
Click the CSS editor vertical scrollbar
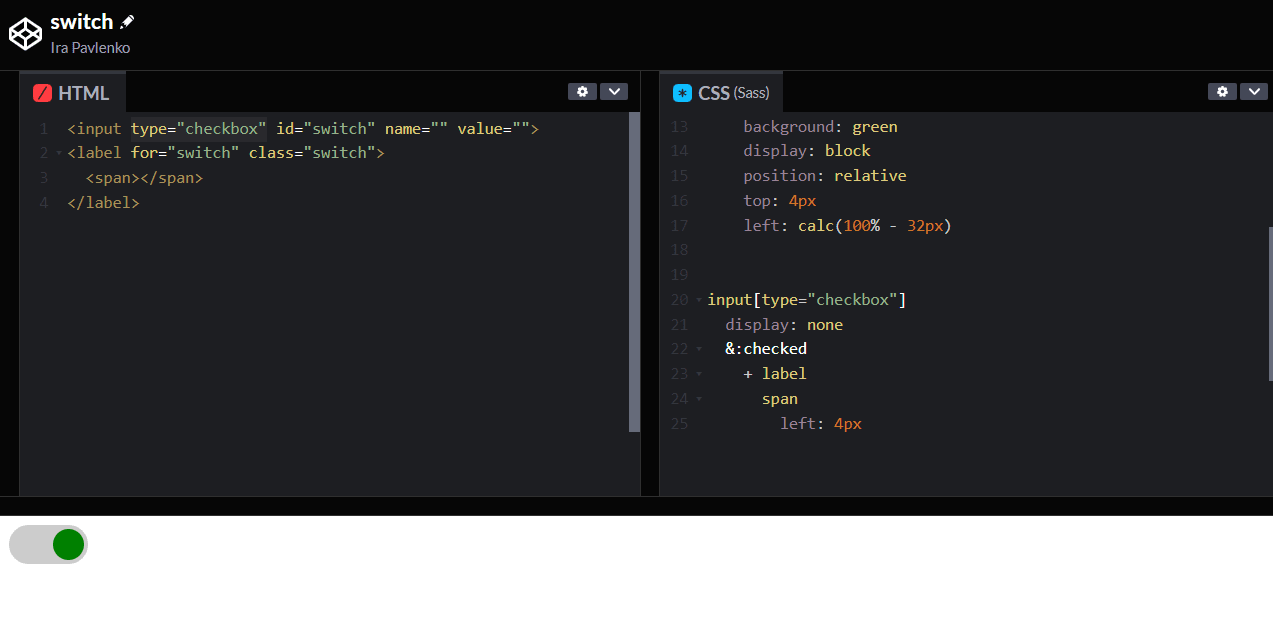(x=1271, y=303)
